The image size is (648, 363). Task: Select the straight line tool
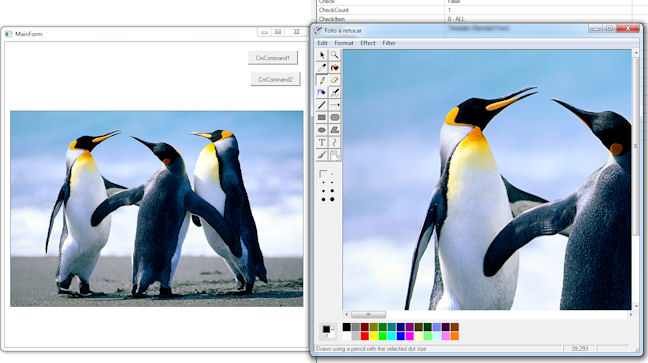tap(322, 105)
